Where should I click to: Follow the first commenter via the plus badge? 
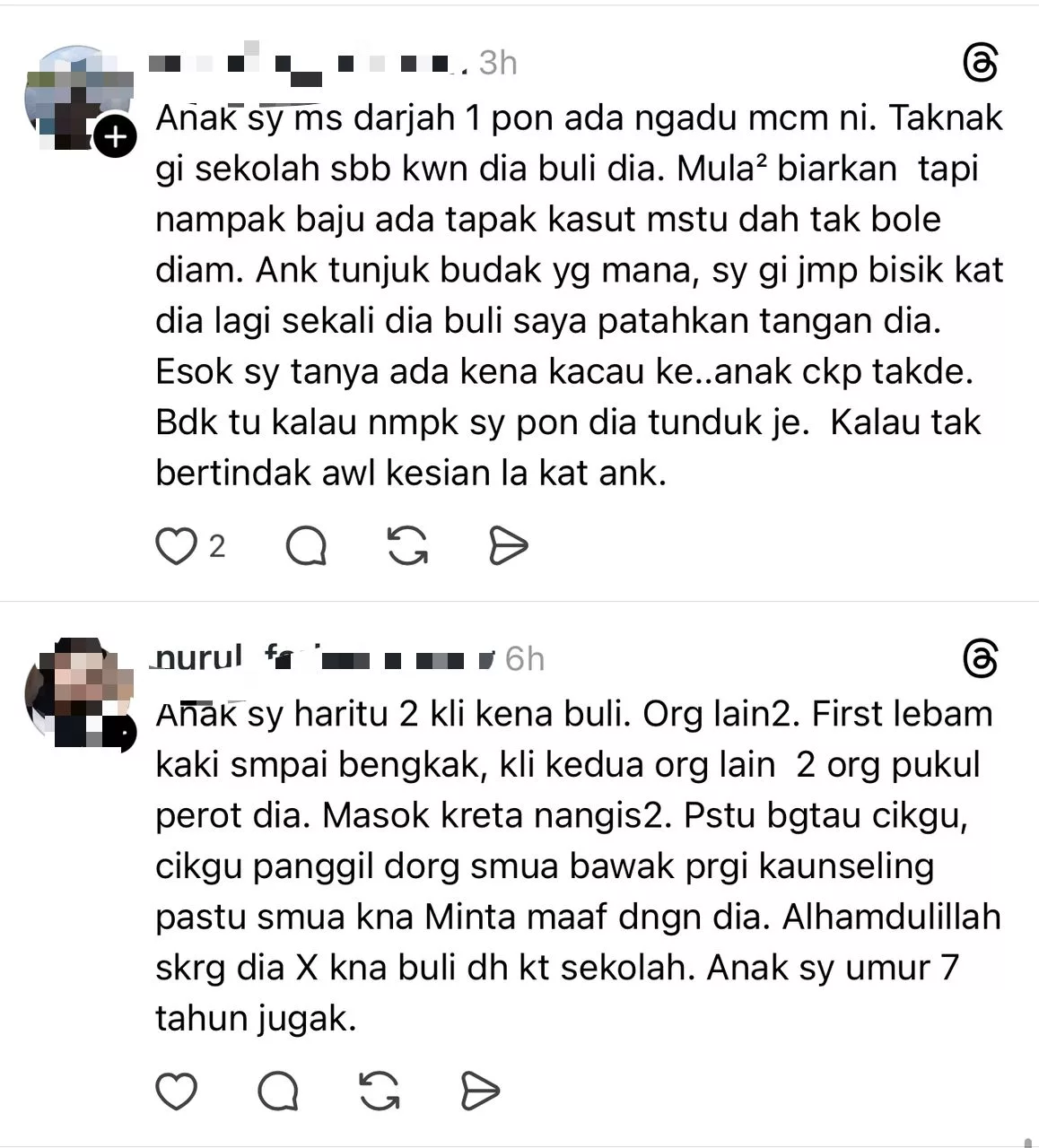tap(115, 136)
